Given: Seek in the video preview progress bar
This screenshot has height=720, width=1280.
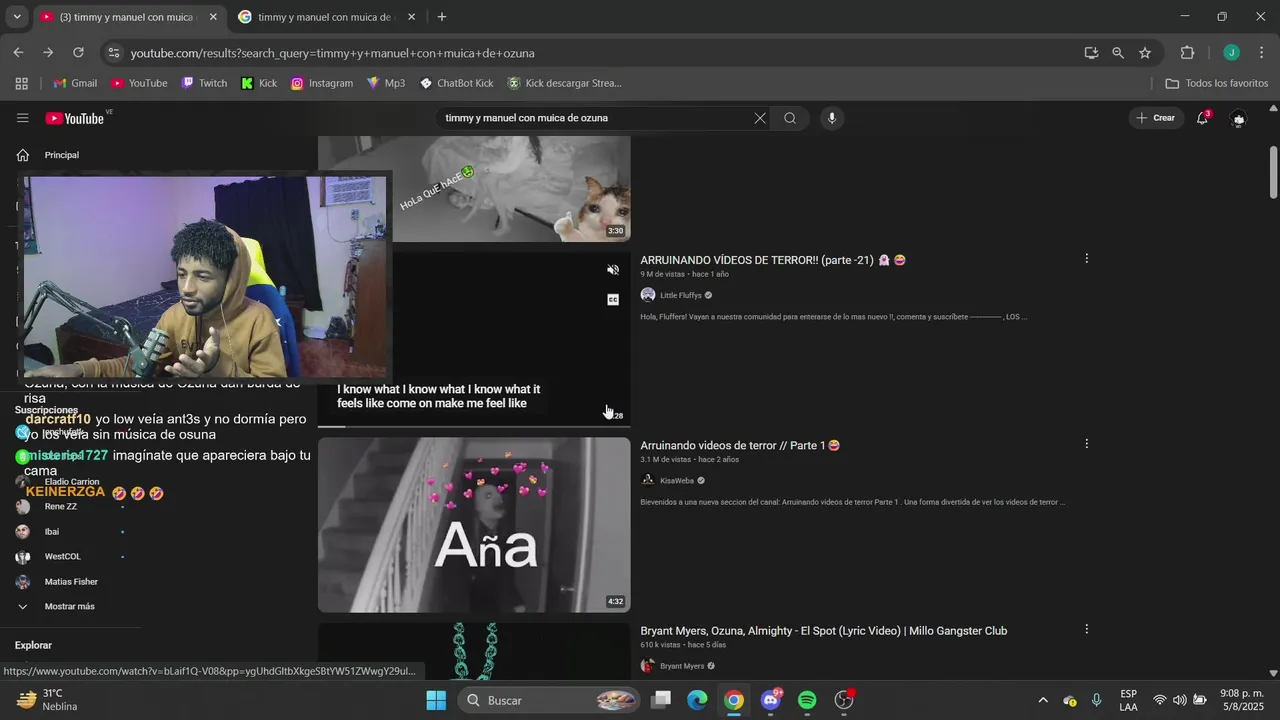Looking at the screenshot, I should coord(474,426).
